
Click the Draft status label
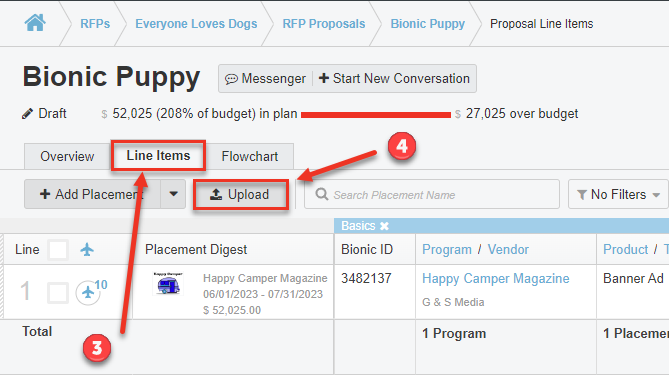[52, 113]
